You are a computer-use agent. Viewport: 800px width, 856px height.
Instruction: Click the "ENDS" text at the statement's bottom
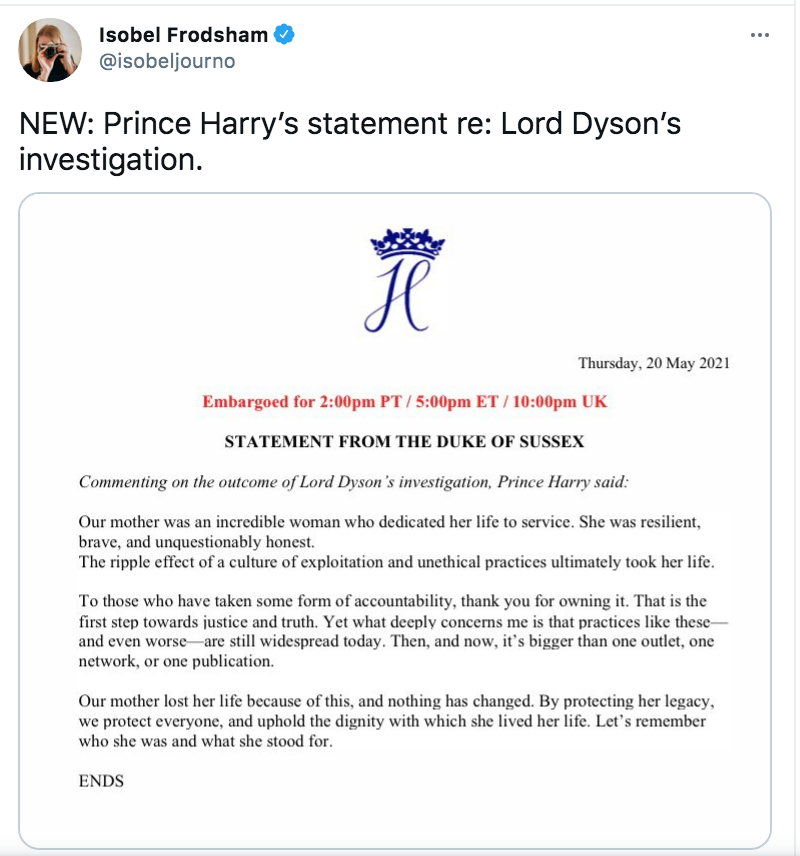101,781
